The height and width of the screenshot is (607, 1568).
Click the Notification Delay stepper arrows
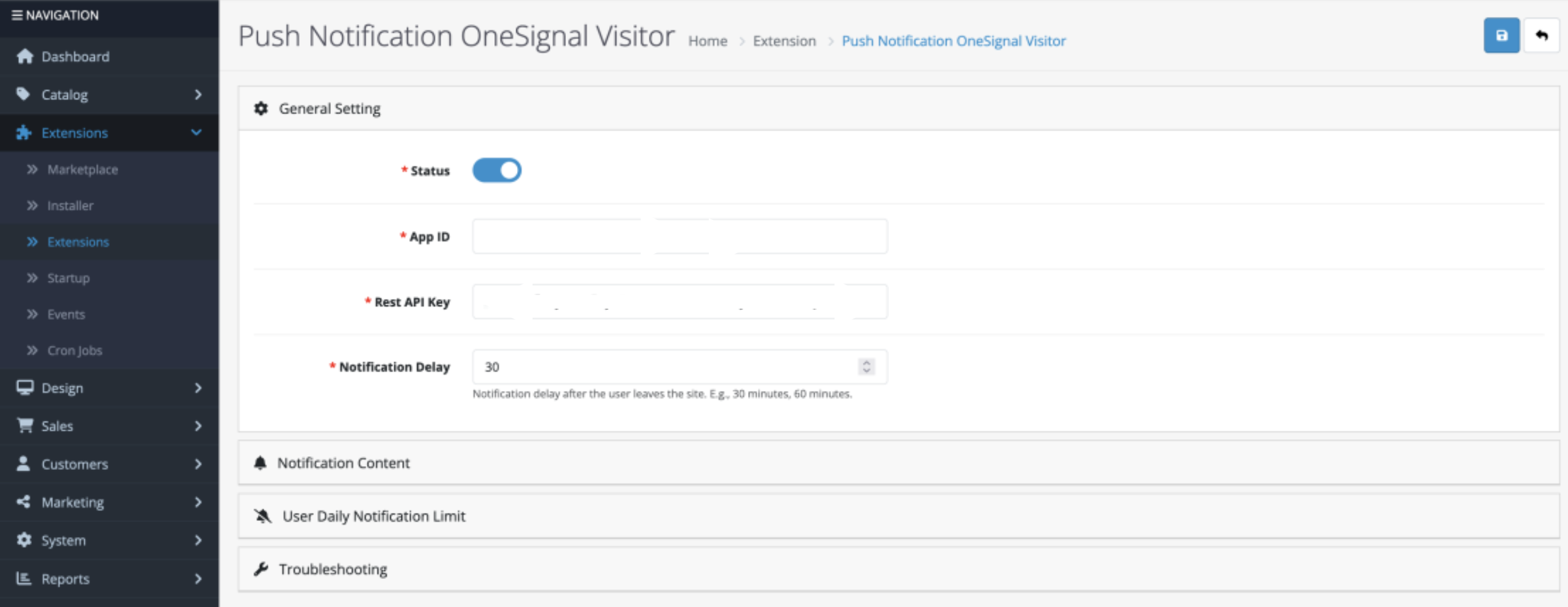point(866,367)
